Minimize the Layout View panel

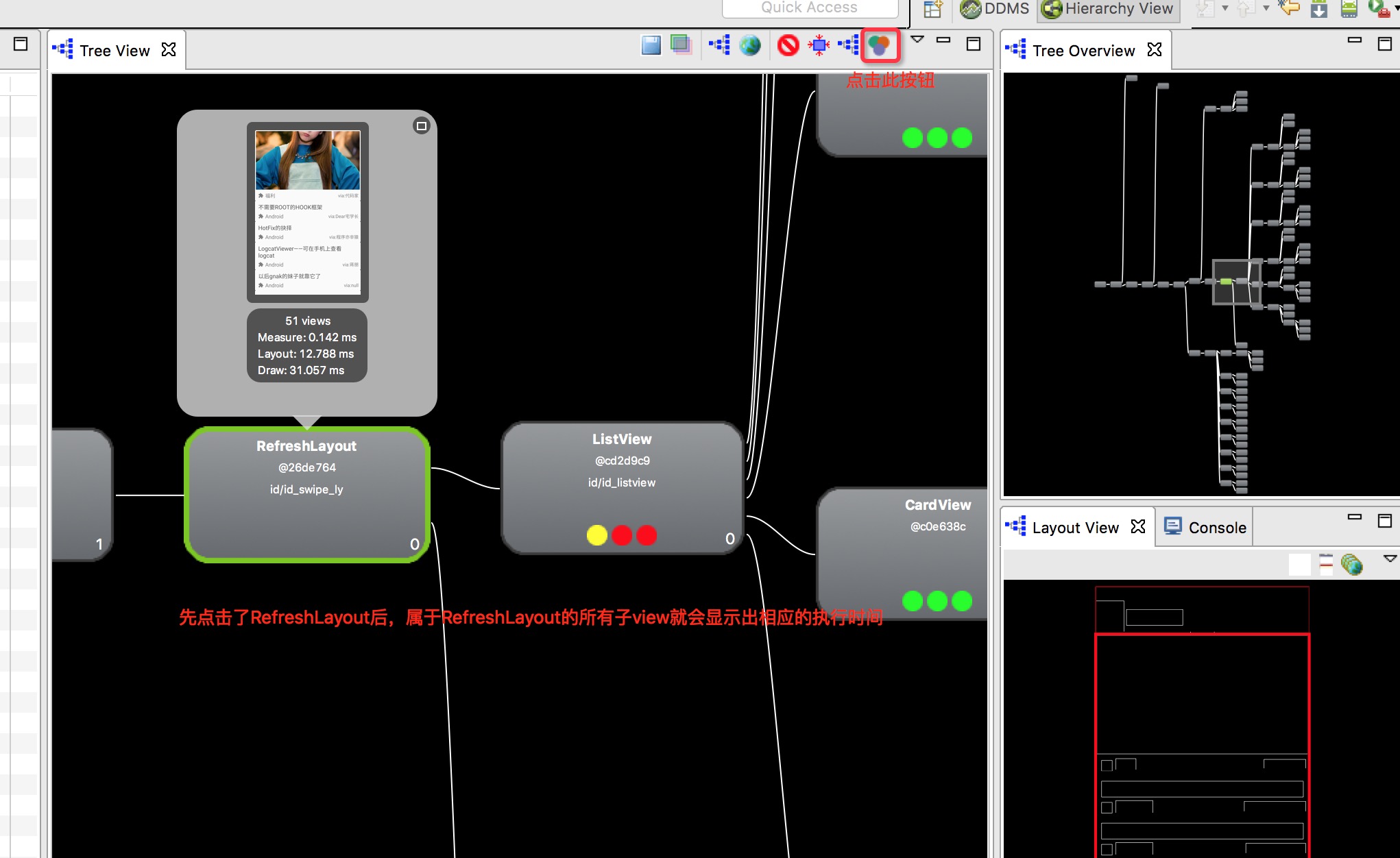tap(1355, 517)
